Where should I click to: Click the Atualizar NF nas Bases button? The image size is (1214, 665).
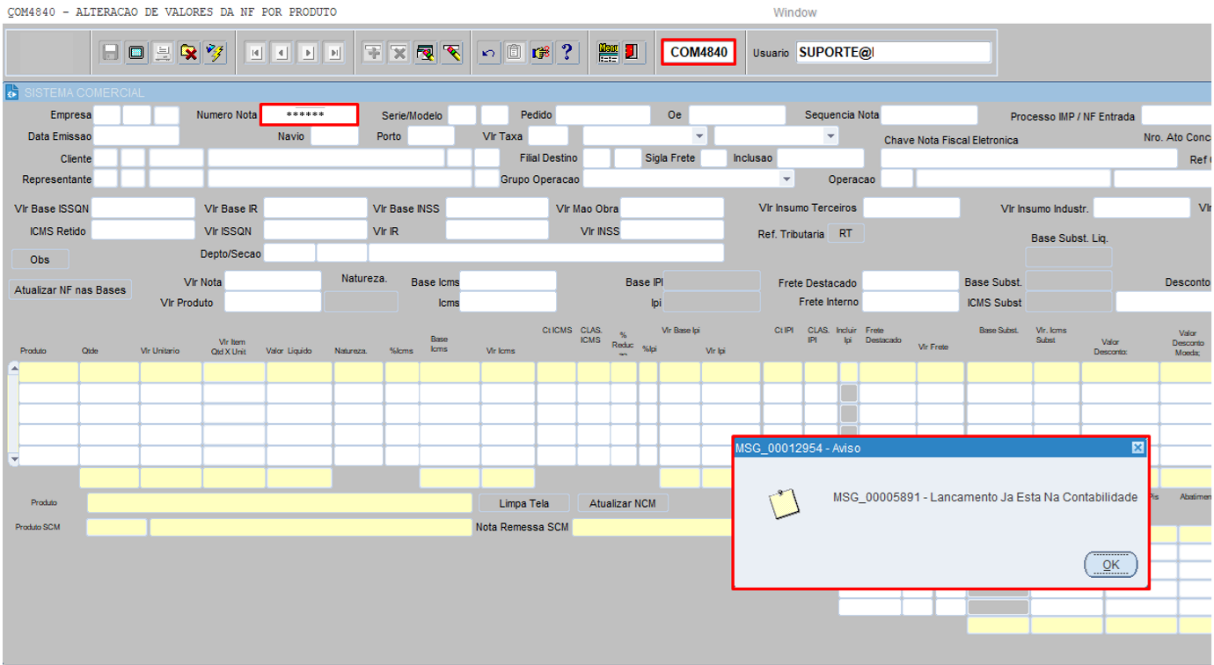(70, 290)
